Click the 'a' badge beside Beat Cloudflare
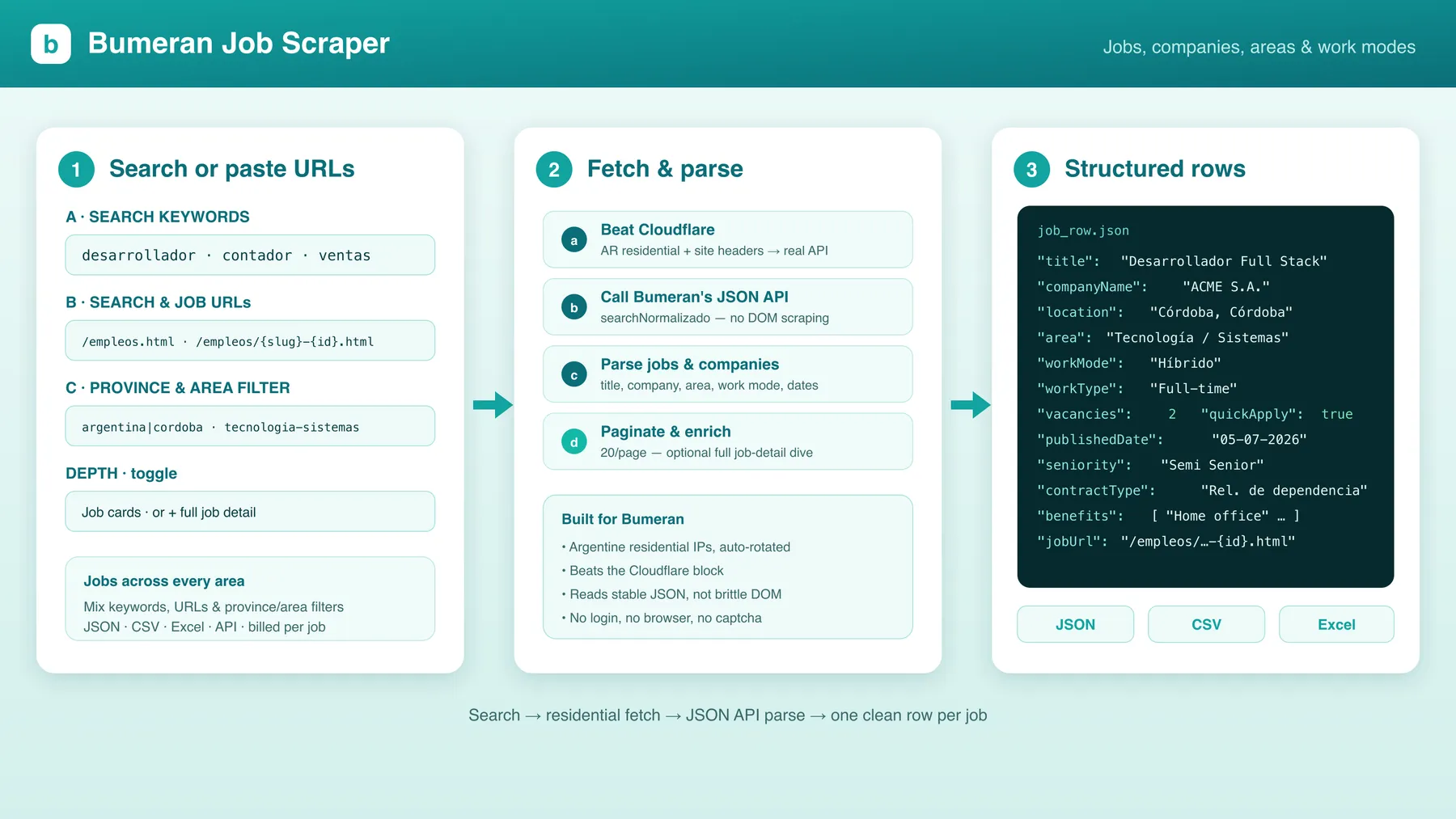This screenshot has width=1456, height=819. tap(574, 240)
